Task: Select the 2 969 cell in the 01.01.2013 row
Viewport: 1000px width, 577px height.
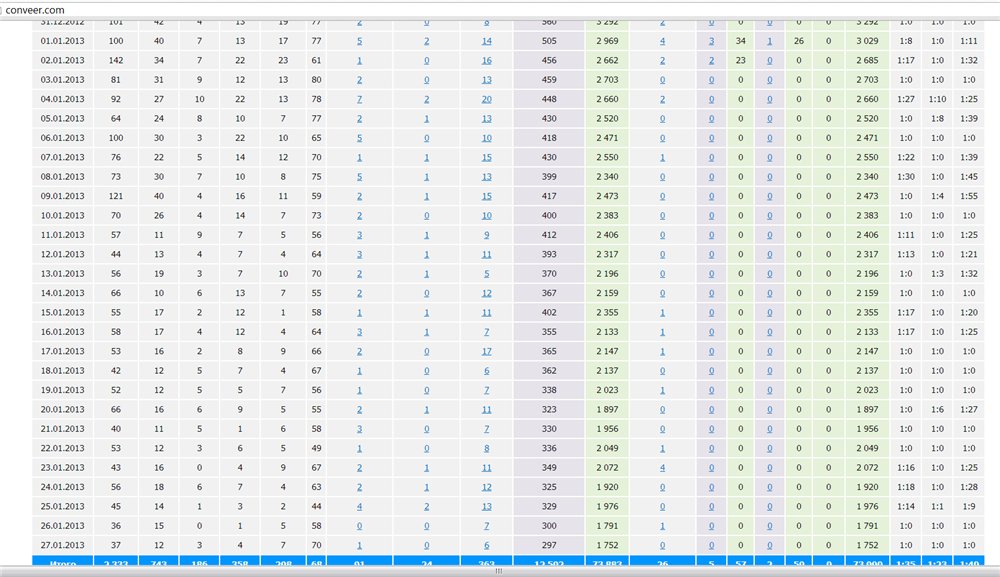Action: [x=607, y=41]
